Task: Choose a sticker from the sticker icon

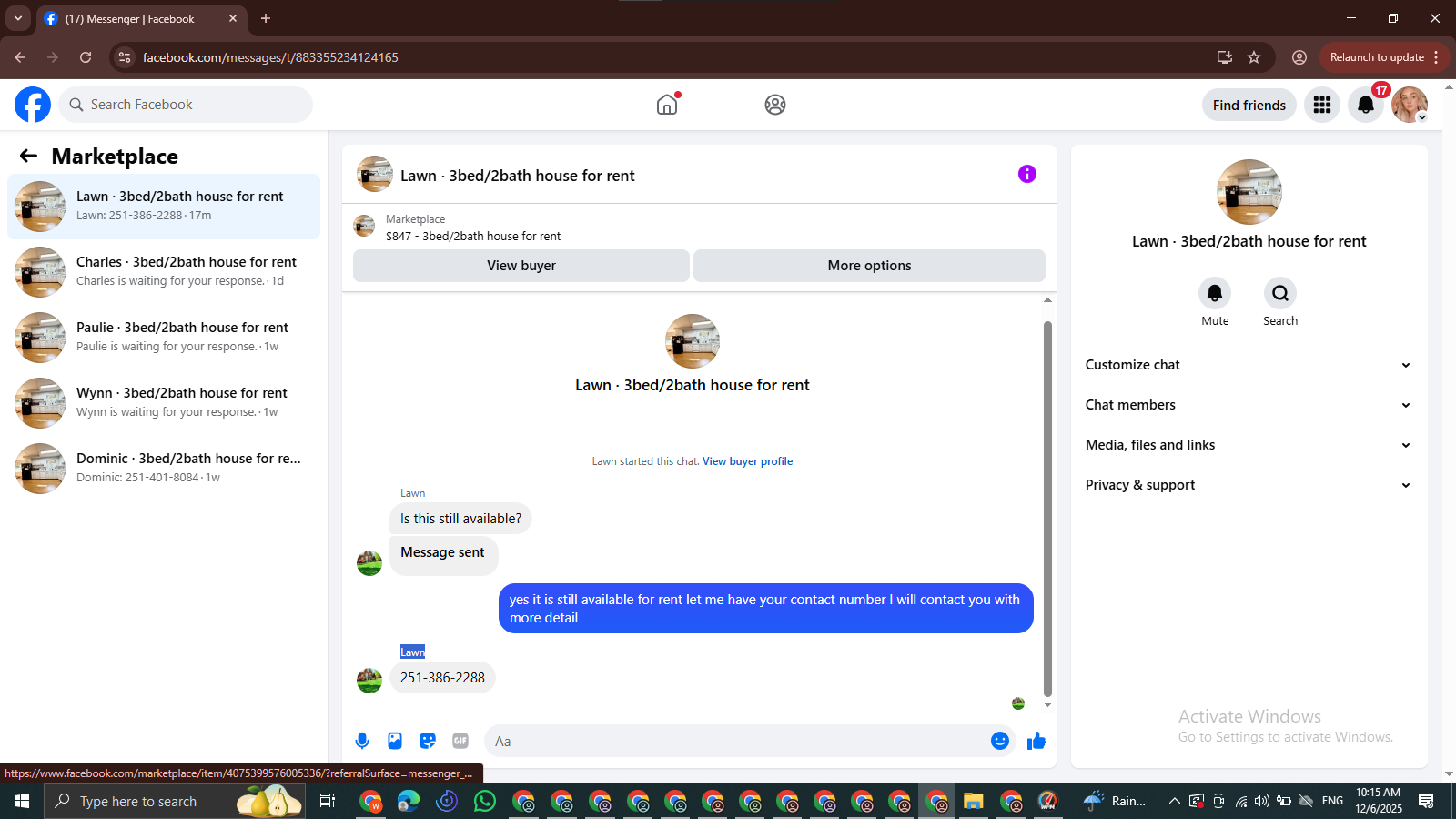Action: click(428, 741)
